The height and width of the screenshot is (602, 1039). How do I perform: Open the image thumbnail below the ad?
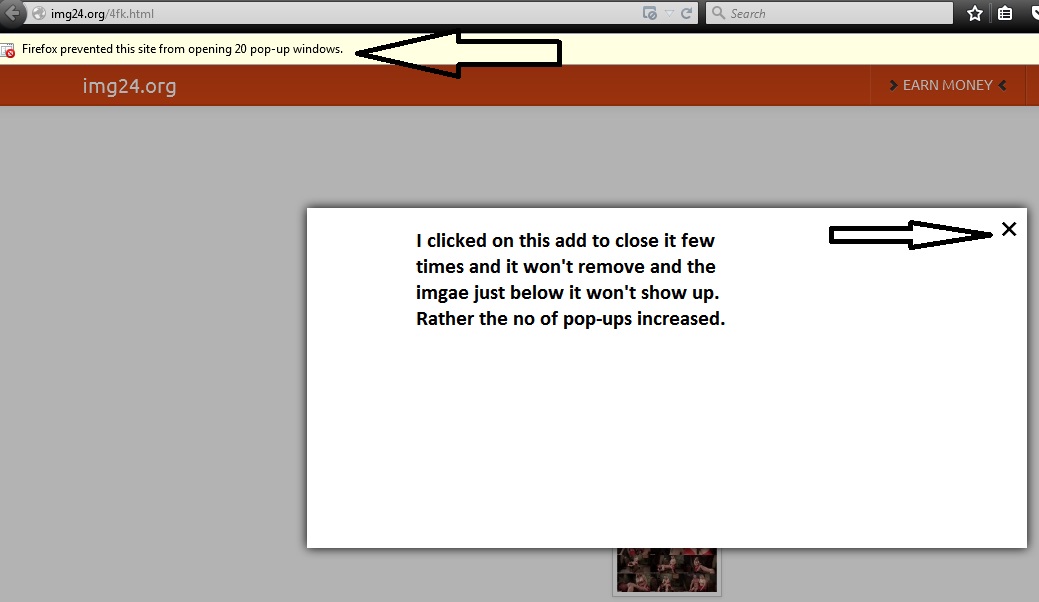click(667, 570)
